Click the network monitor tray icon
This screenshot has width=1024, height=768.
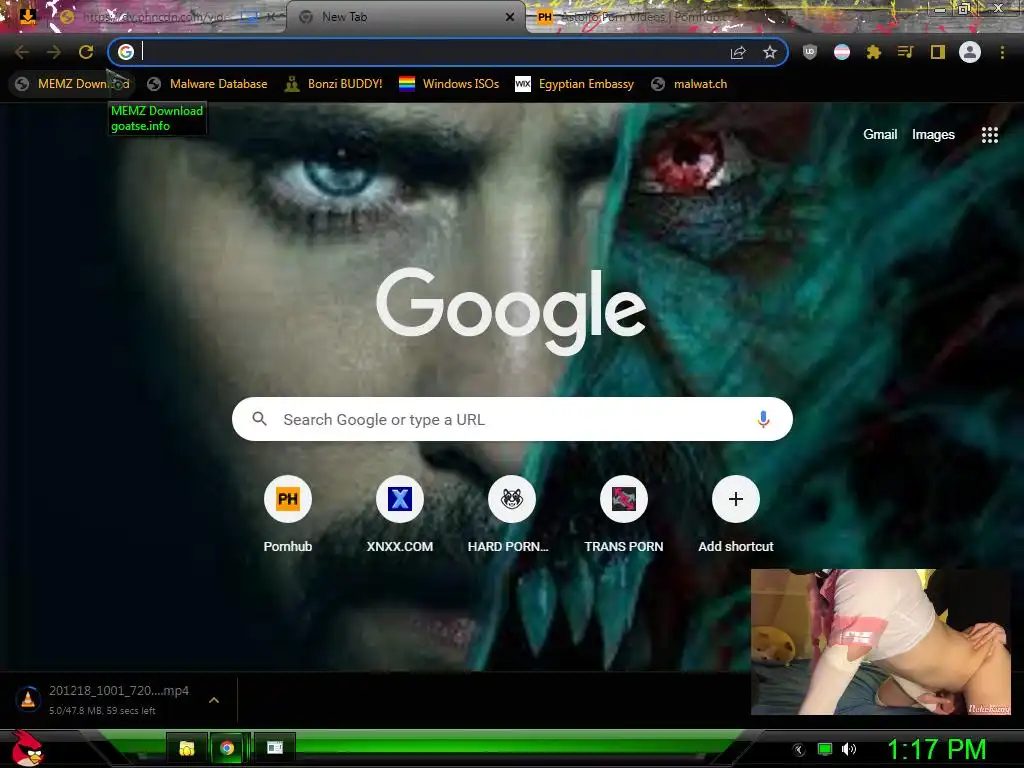(825, 750)
